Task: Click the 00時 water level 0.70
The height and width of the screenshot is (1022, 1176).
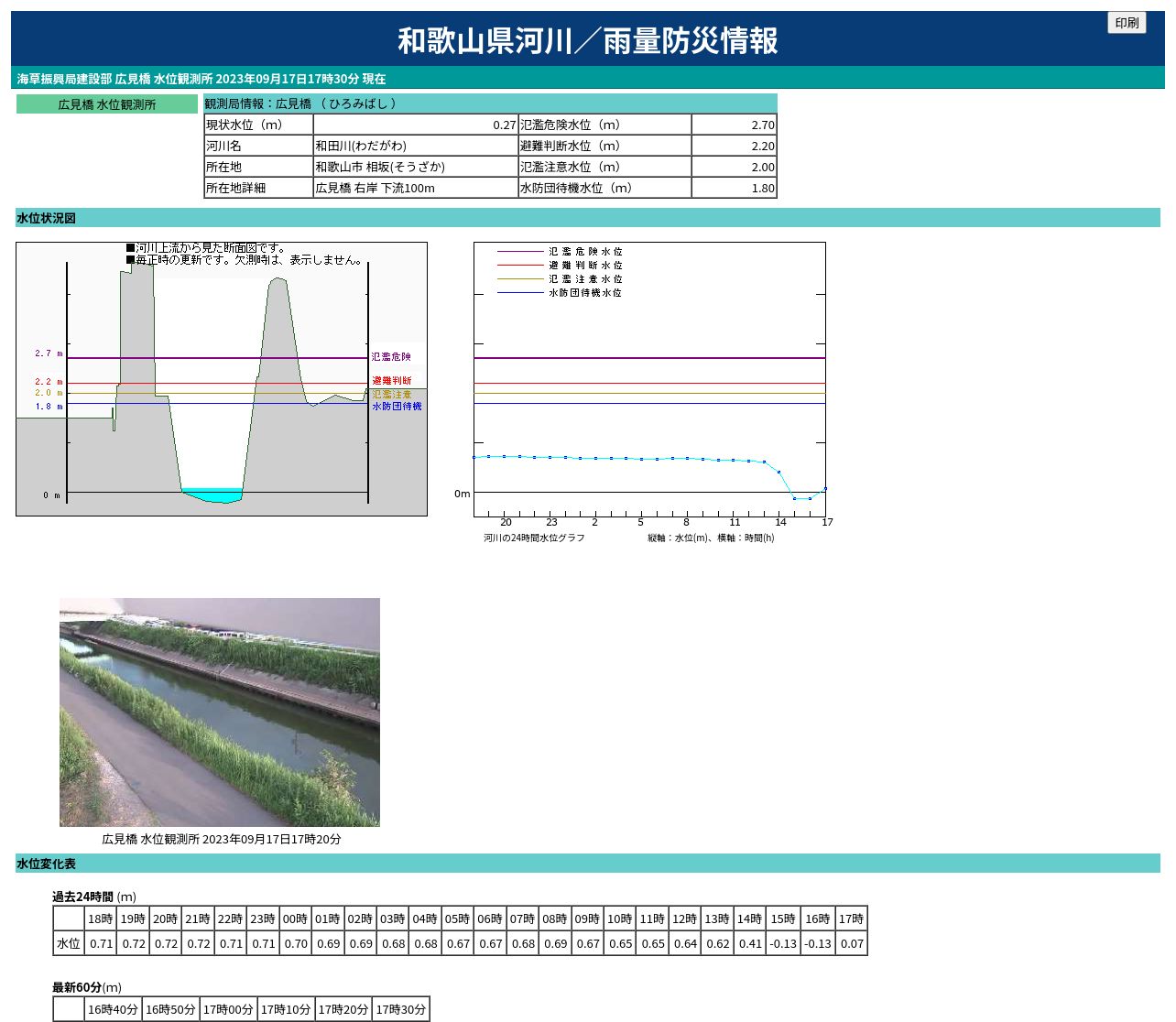Action: pos(296,943)
